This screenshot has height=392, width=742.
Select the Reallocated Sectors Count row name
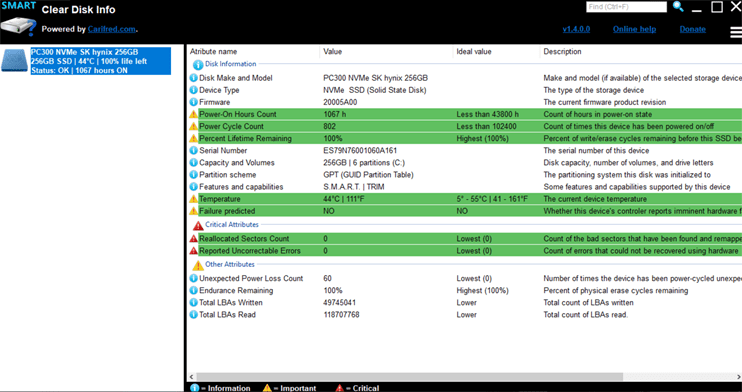click(x=244, y=239)
